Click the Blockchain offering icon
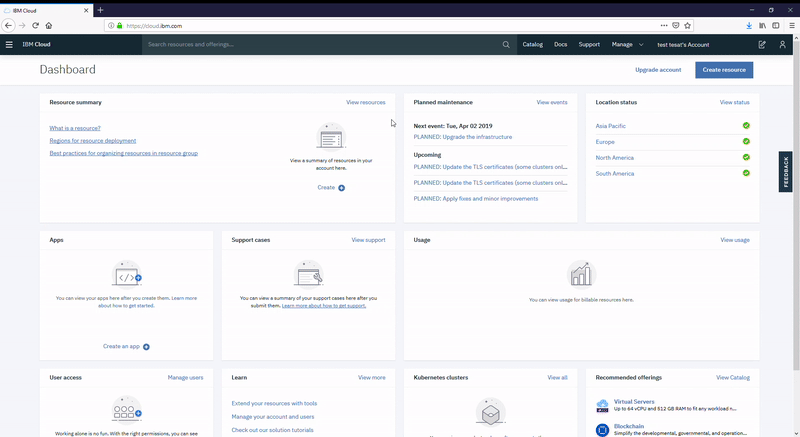This screenshot has height=437, width=800. click(603, 430)
